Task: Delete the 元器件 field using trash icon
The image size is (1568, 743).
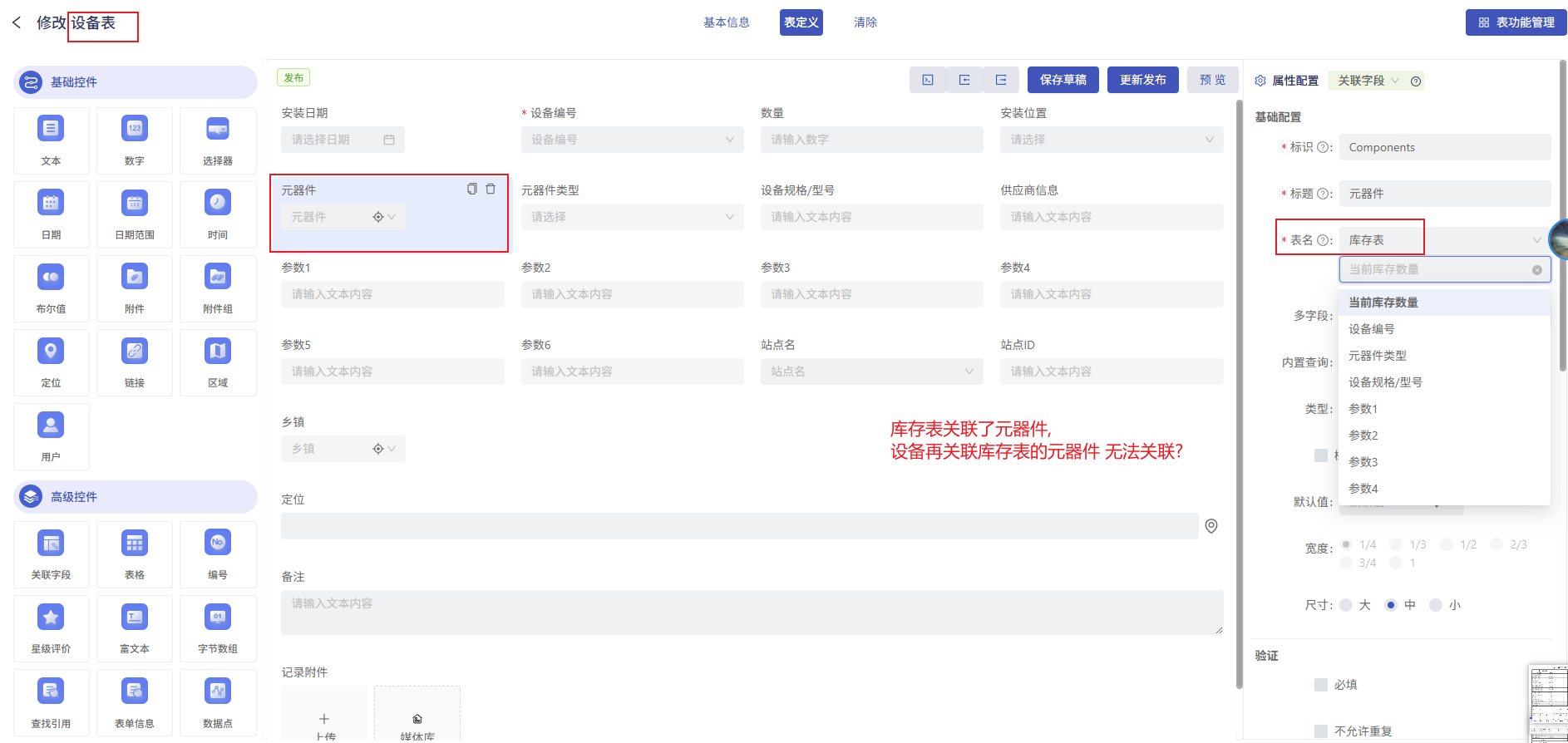Action: click(491, 189)
